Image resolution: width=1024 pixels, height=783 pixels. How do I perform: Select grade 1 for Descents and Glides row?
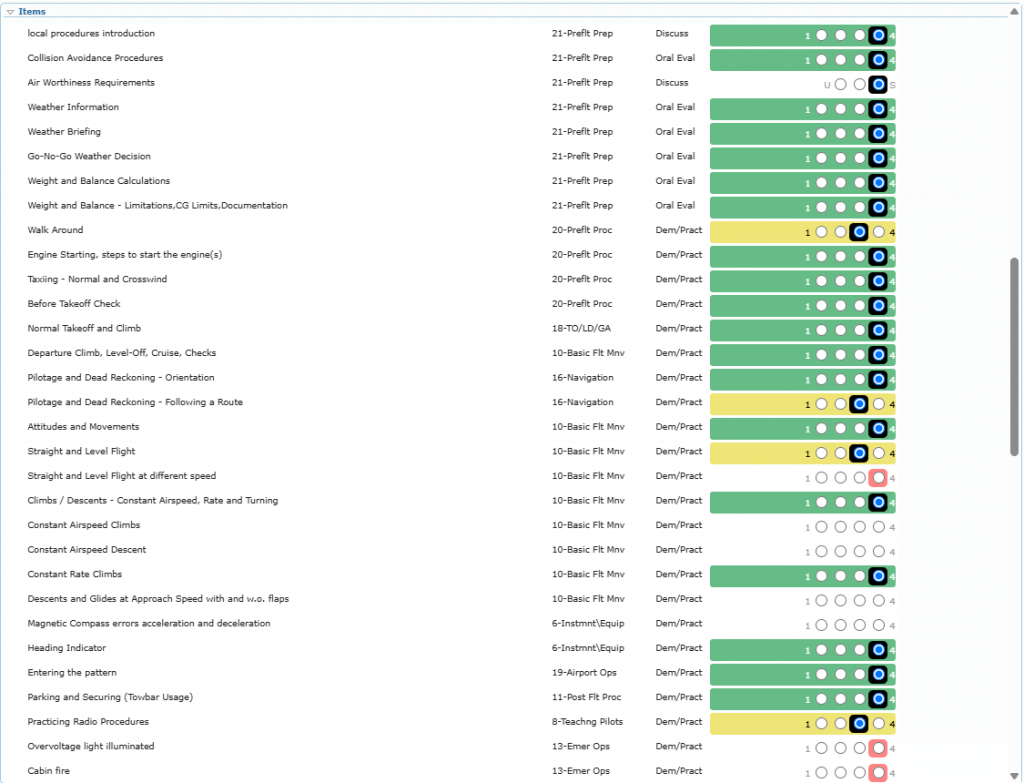tap(822, 601)
